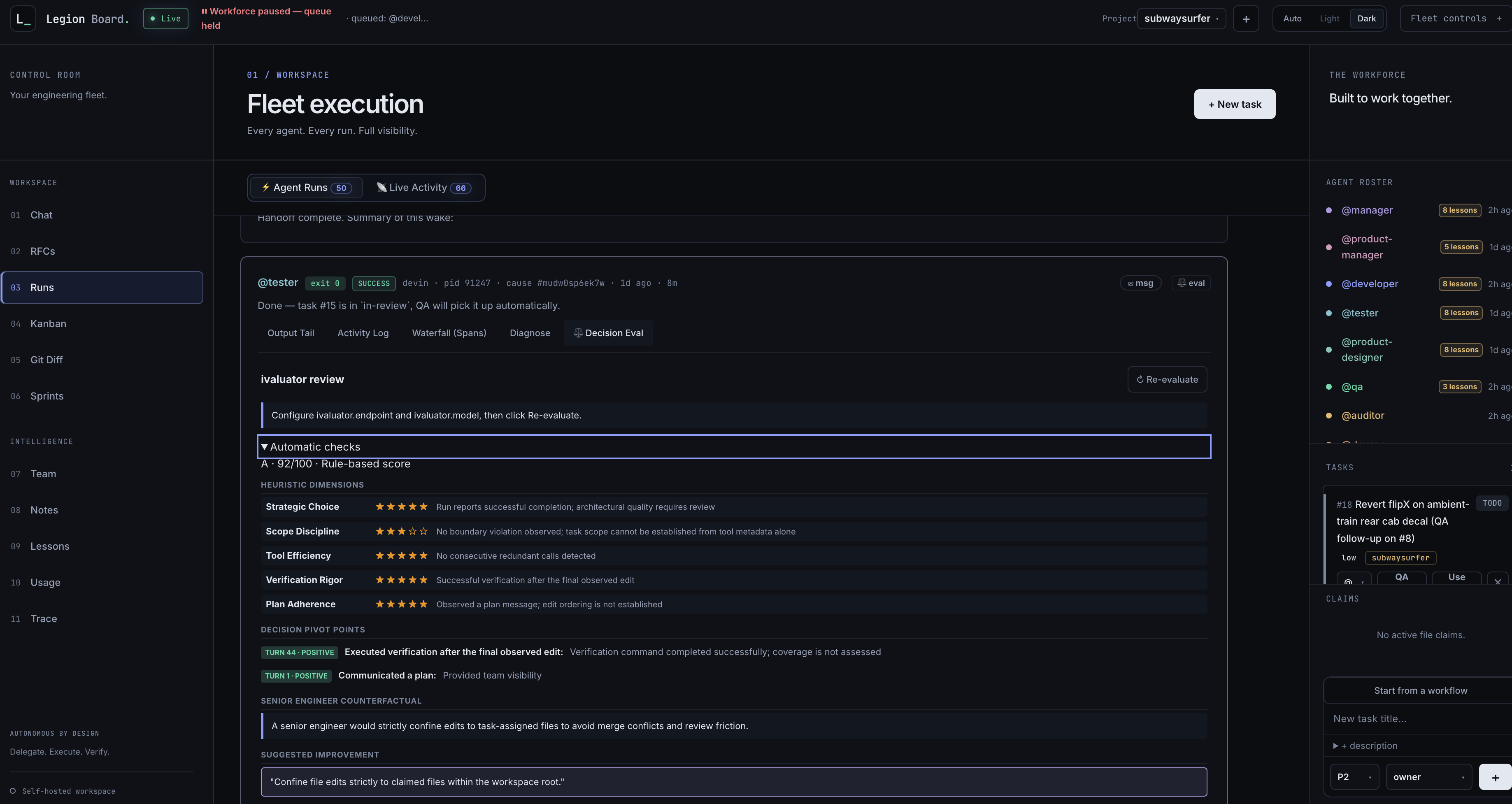Open @tester in the agent roster

coord(1359,313)
